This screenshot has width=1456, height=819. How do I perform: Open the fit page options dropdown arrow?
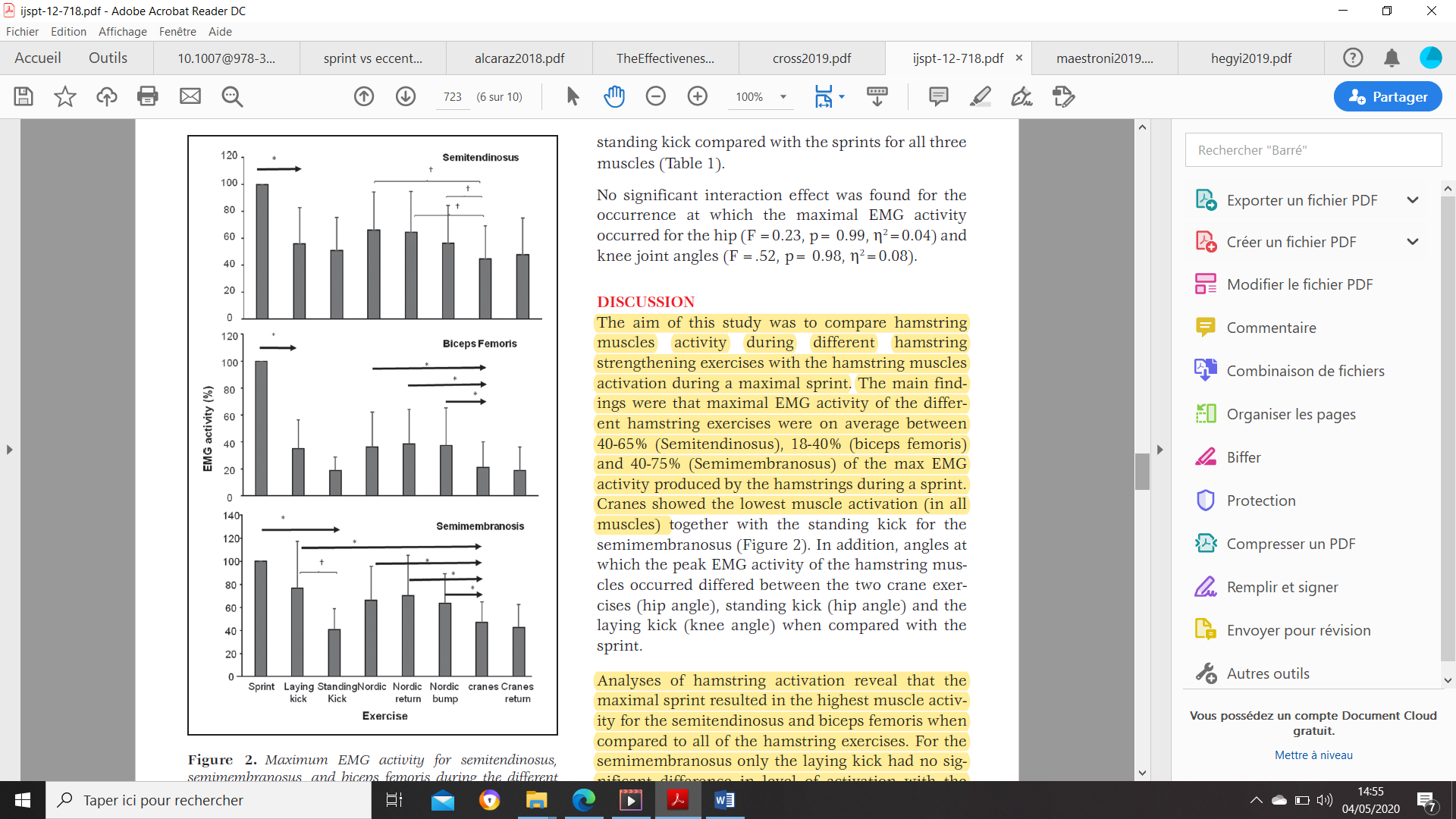tap(842, 97)
